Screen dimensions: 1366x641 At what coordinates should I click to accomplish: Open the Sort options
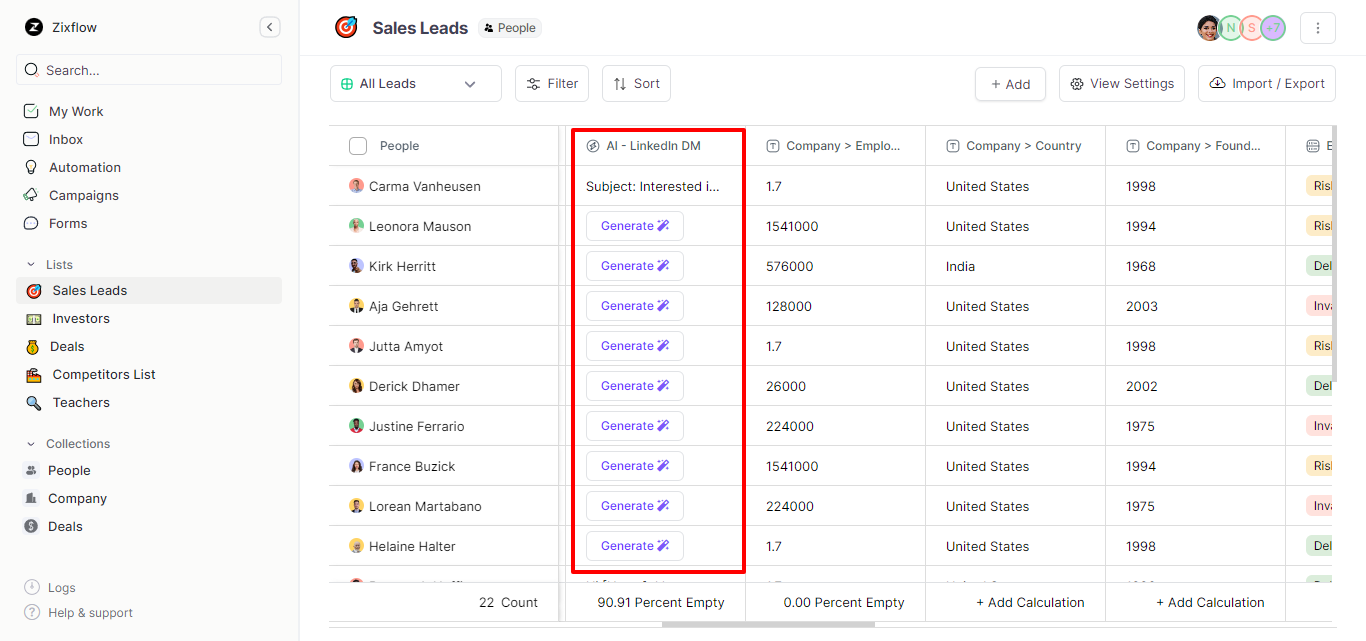[636, 83]
